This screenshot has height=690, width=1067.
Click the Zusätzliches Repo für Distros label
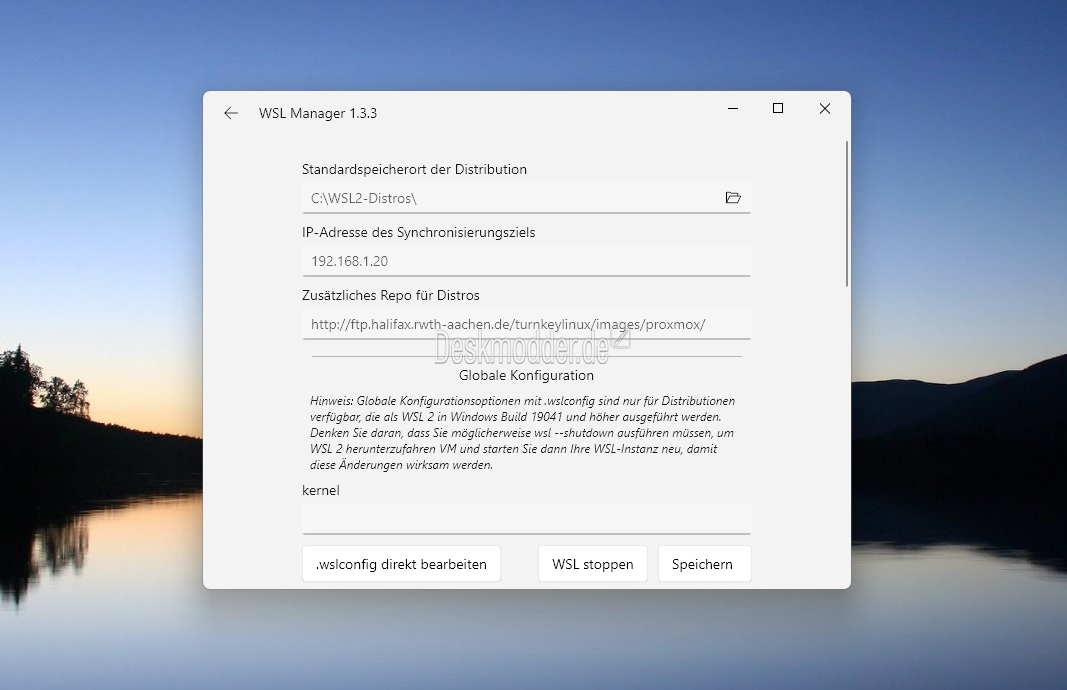coord(391,295)
